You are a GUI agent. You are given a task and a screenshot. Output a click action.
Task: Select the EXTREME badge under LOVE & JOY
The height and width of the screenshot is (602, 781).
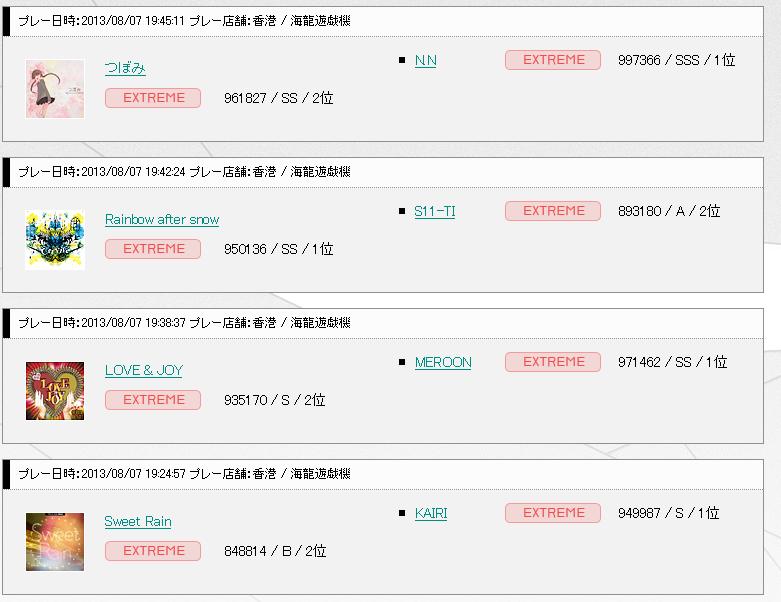click(x=153, y=400)
